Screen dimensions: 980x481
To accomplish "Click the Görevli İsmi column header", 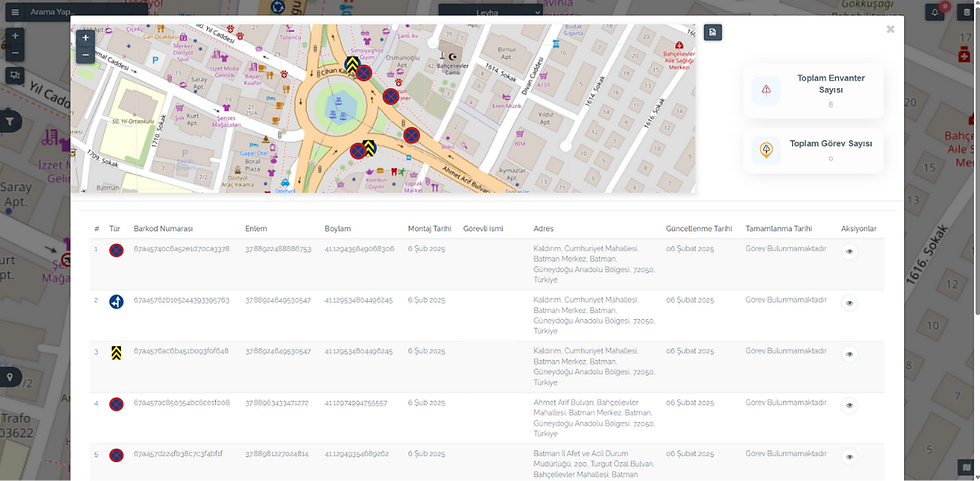I will (483, 229).
